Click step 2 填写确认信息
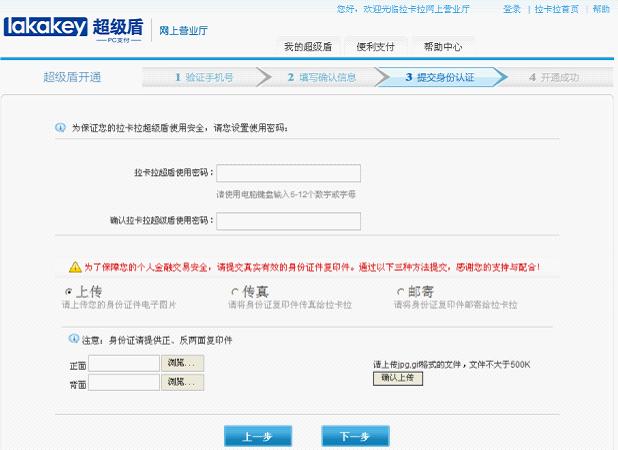Image resolution: width=618 pixels, height=450 pixels. coord(322,77)
